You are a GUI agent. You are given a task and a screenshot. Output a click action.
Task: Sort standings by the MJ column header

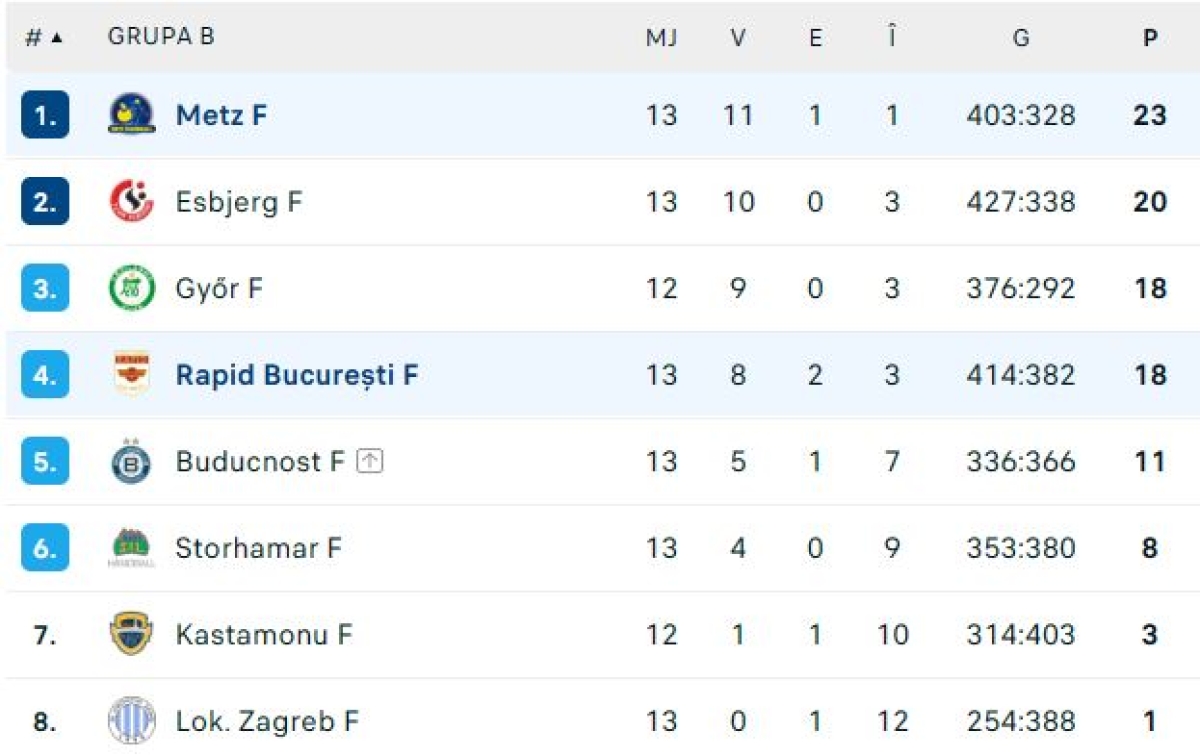pos(661,38)
